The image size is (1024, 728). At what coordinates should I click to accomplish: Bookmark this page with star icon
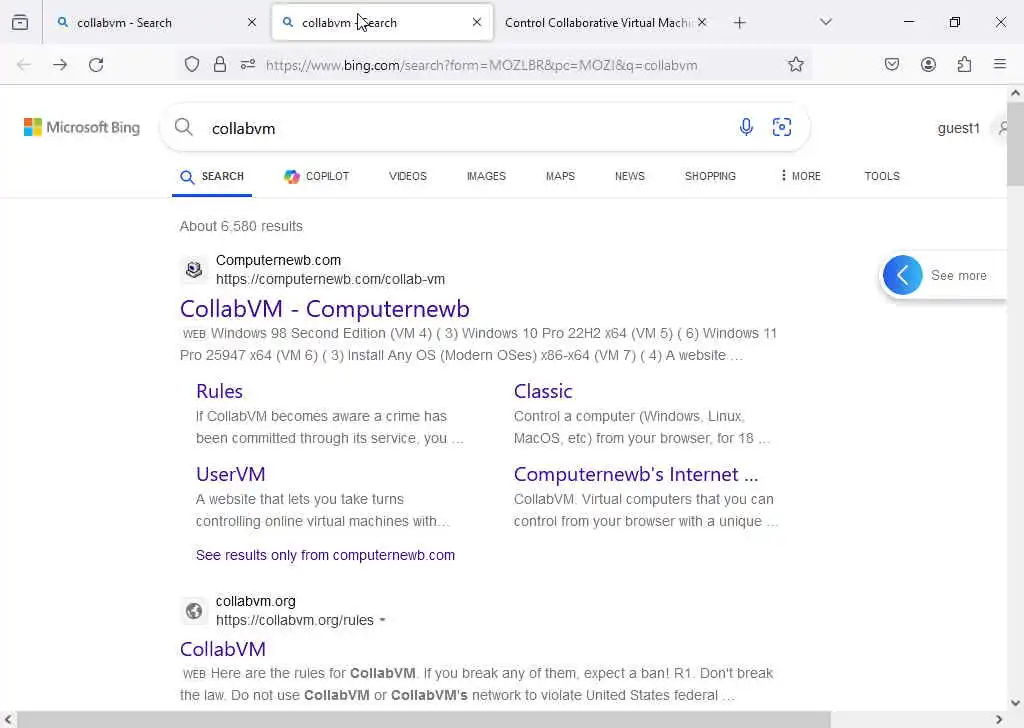(795, 64)
